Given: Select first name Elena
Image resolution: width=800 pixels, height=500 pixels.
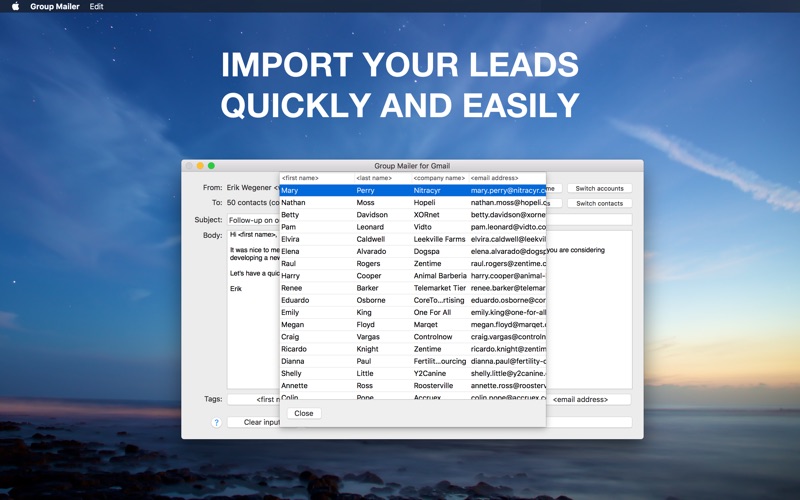Looking at the screenshot, I should (290, 252).
